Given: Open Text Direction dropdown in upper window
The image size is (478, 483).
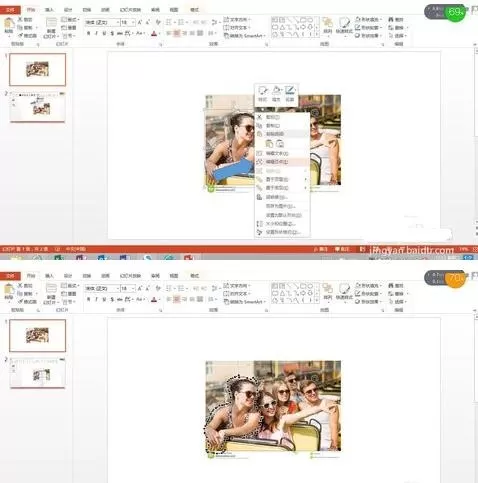Looking at the screenshot, I should click(x=237, y=20).
